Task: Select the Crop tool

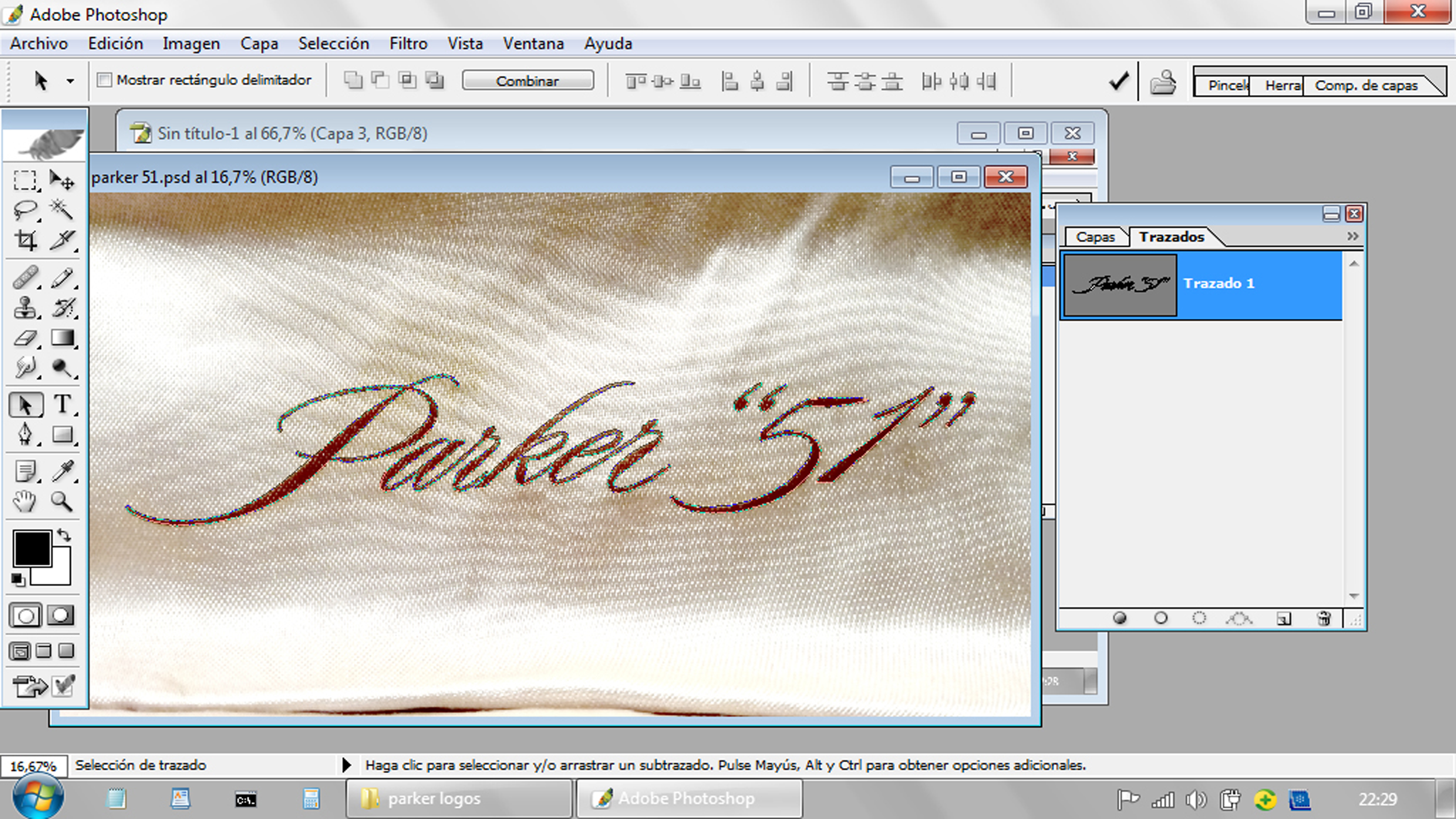Action: point(25,240)
